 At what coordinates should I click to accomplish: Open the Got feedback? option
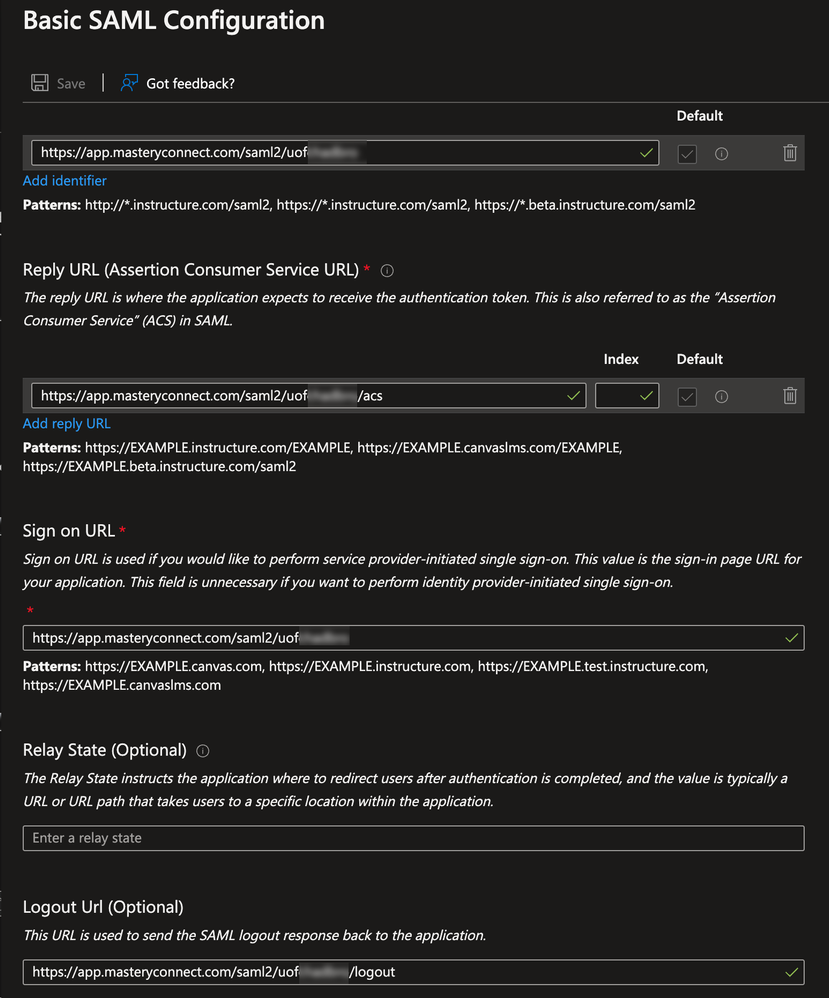pos(190,83)
